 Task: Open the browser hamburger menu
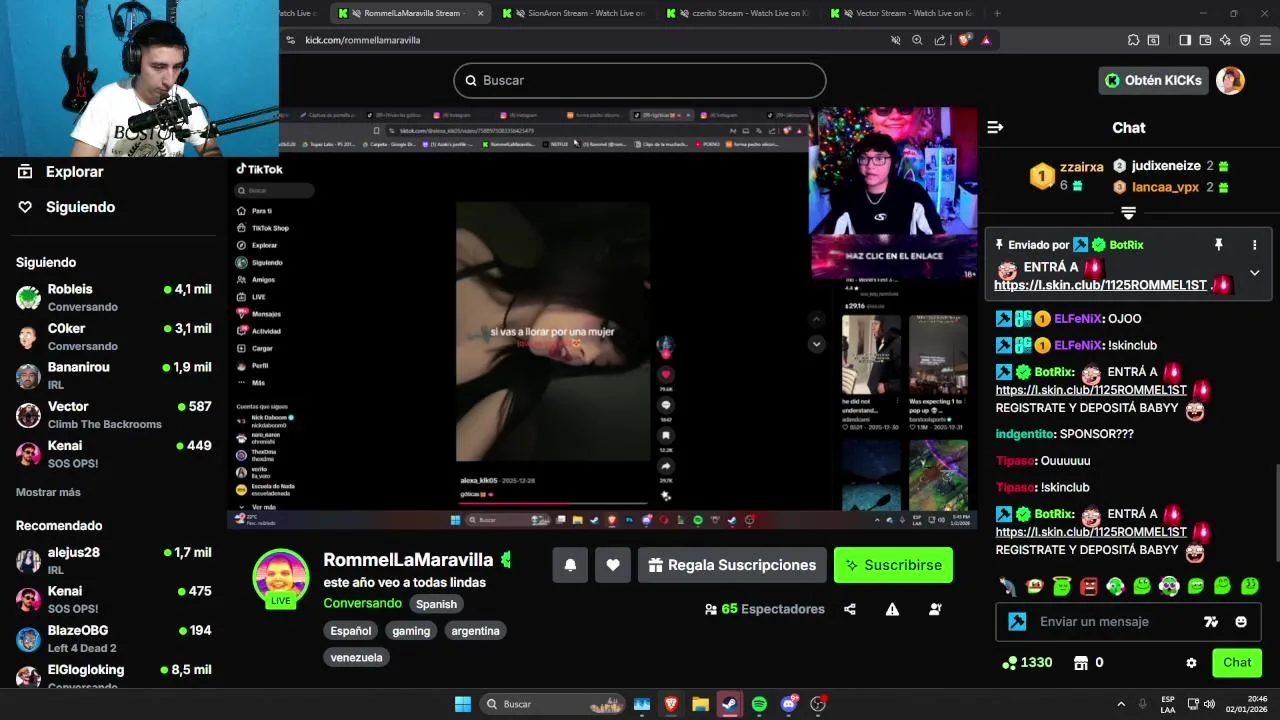click(1265, 40)
